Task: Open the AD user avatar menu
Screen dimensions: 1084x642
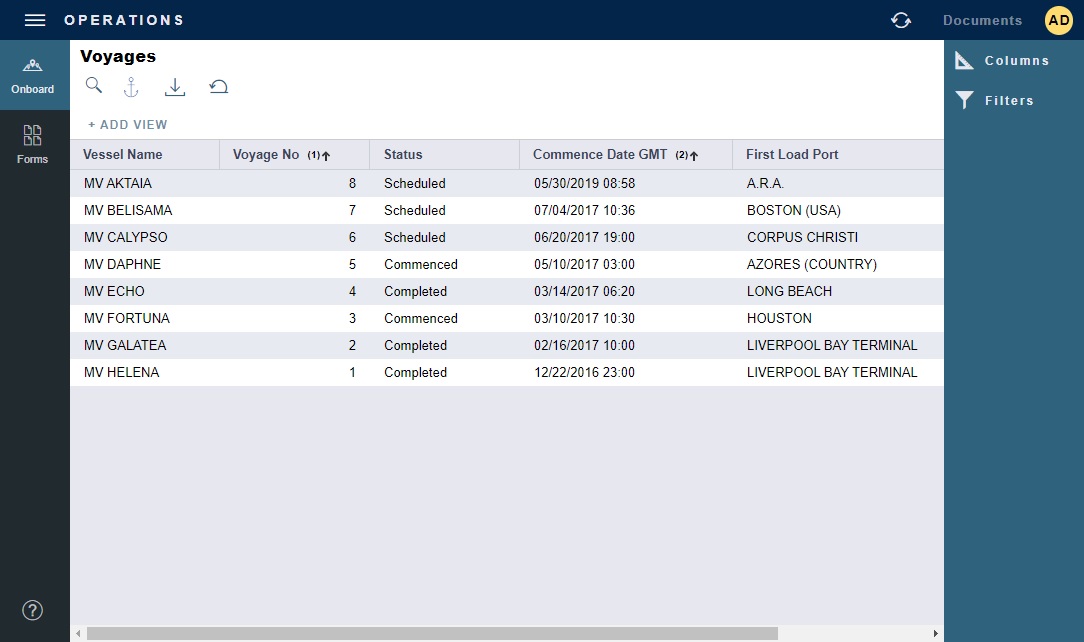Action: 1058,20
